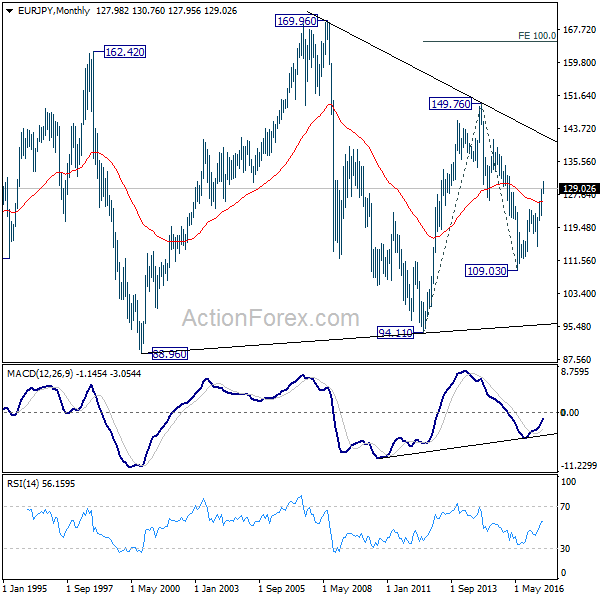This screenshot has width=600, height=600.
Task: Select the 1 Jan 2003 date label
Action: click(217, 589)
